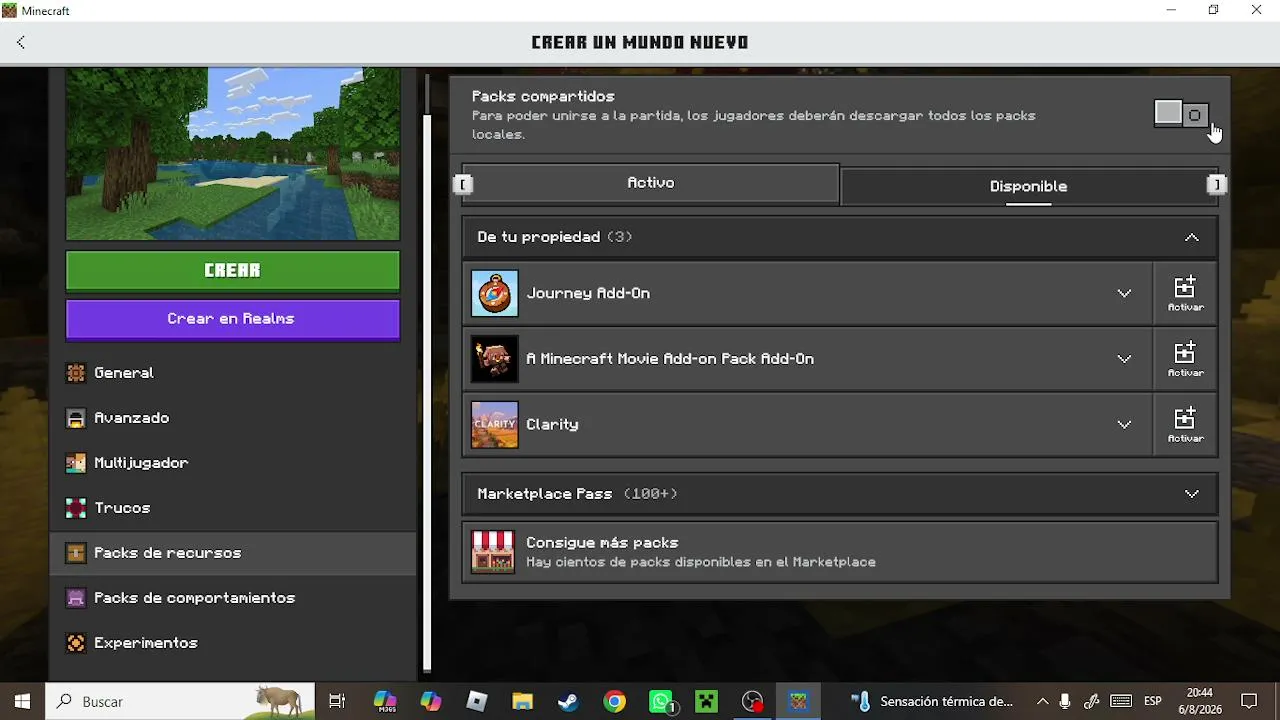
Task: Open the notification center icon
Action: pyautogui.click(x=1249, y=701)
